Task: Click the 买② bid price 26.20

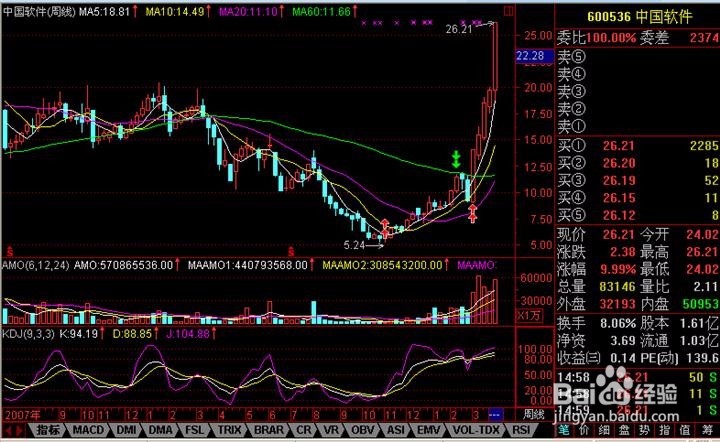Action: (x=619, y=163)
